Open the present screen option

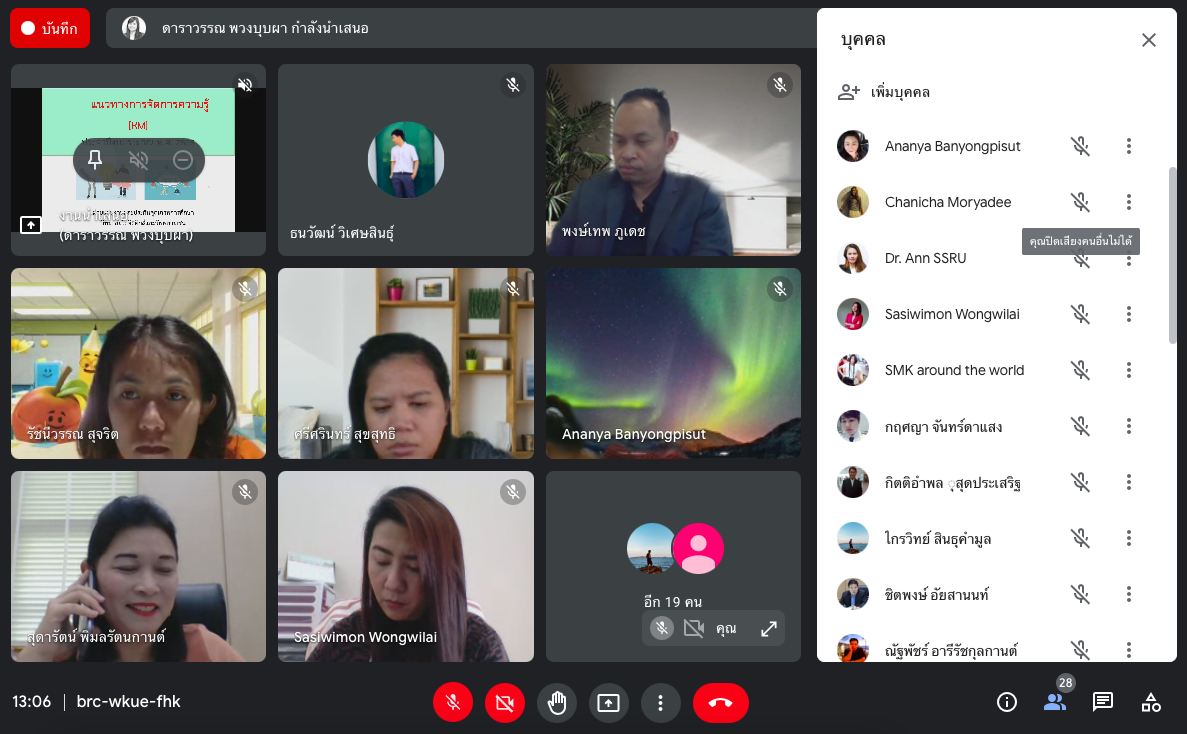(x=608, y=703)
